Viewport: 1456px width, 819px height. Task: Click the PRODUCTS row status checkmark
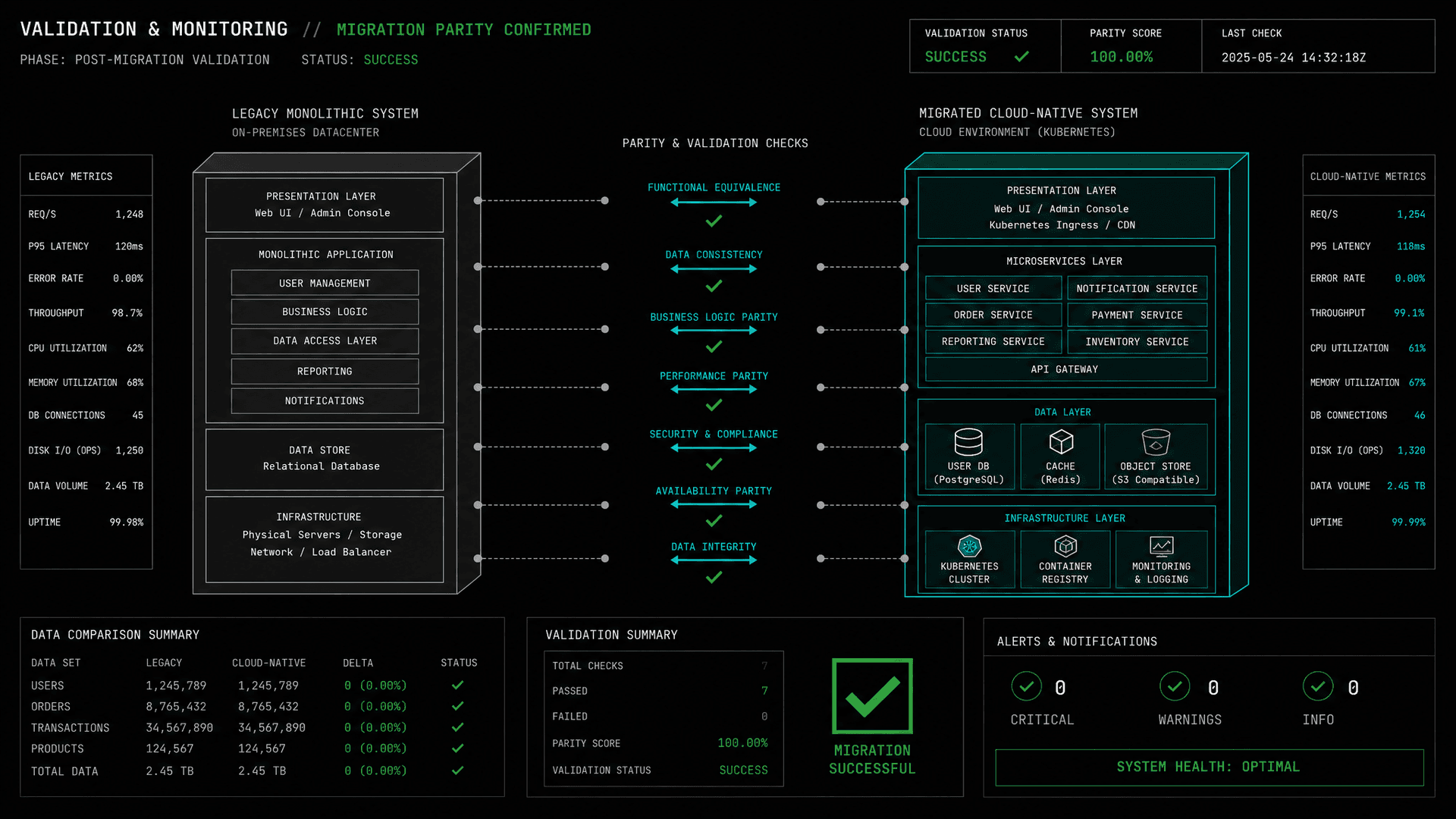pos(457,748)
